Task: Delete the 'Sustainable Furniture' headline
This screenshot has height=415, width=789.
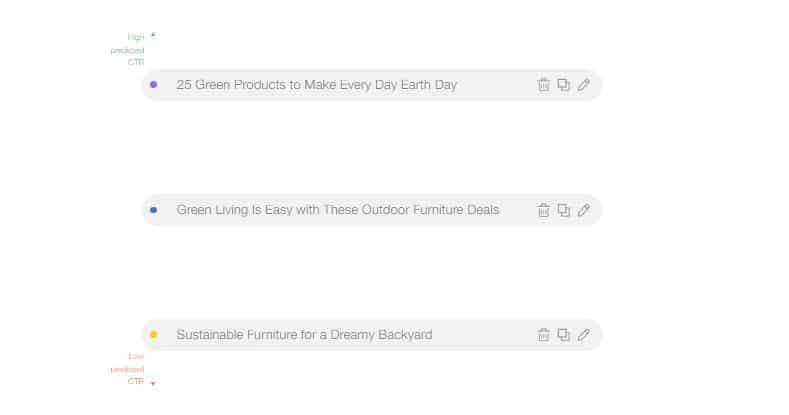Action: pyautogui.click(x=543, y=335)
